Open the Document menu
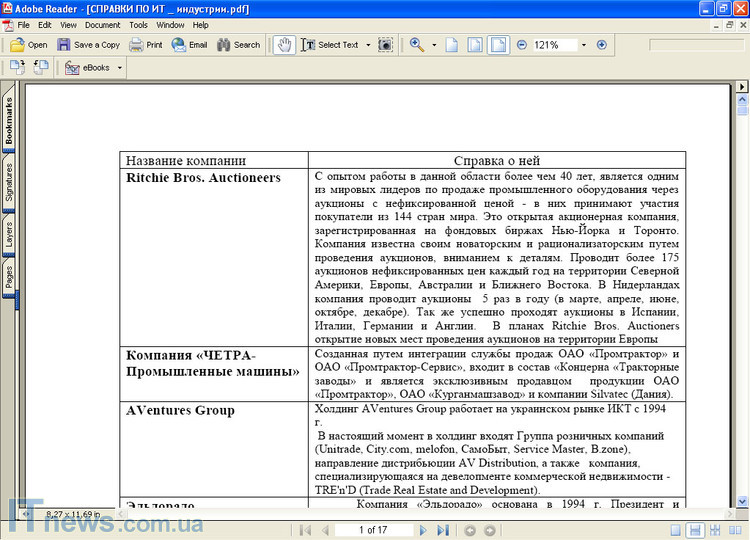 click(102, 25)
